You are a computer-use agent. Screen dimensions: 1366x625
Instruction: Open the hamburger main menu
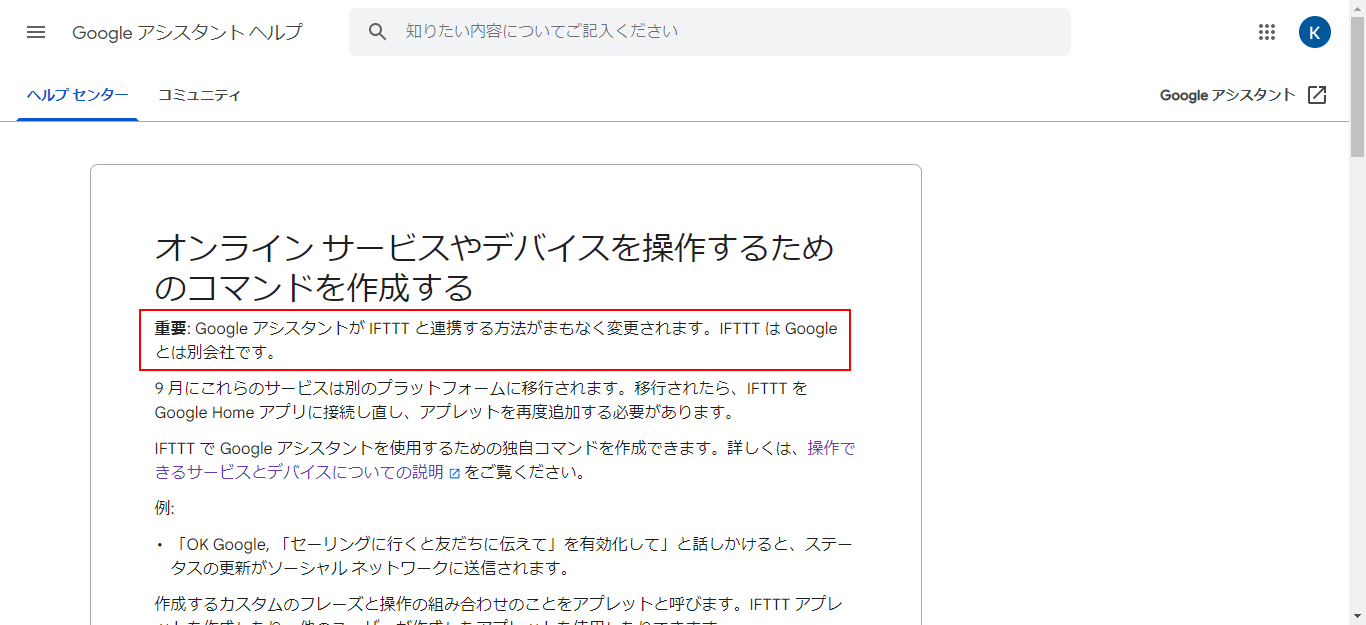pos(36,32)
